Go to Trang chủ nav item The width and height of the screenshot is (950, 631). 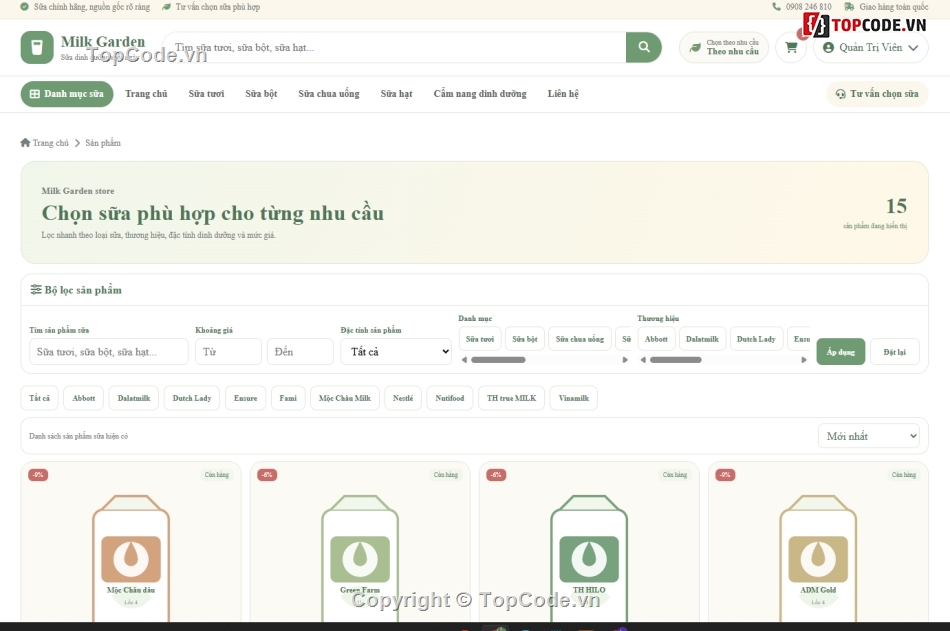point(146,94)
